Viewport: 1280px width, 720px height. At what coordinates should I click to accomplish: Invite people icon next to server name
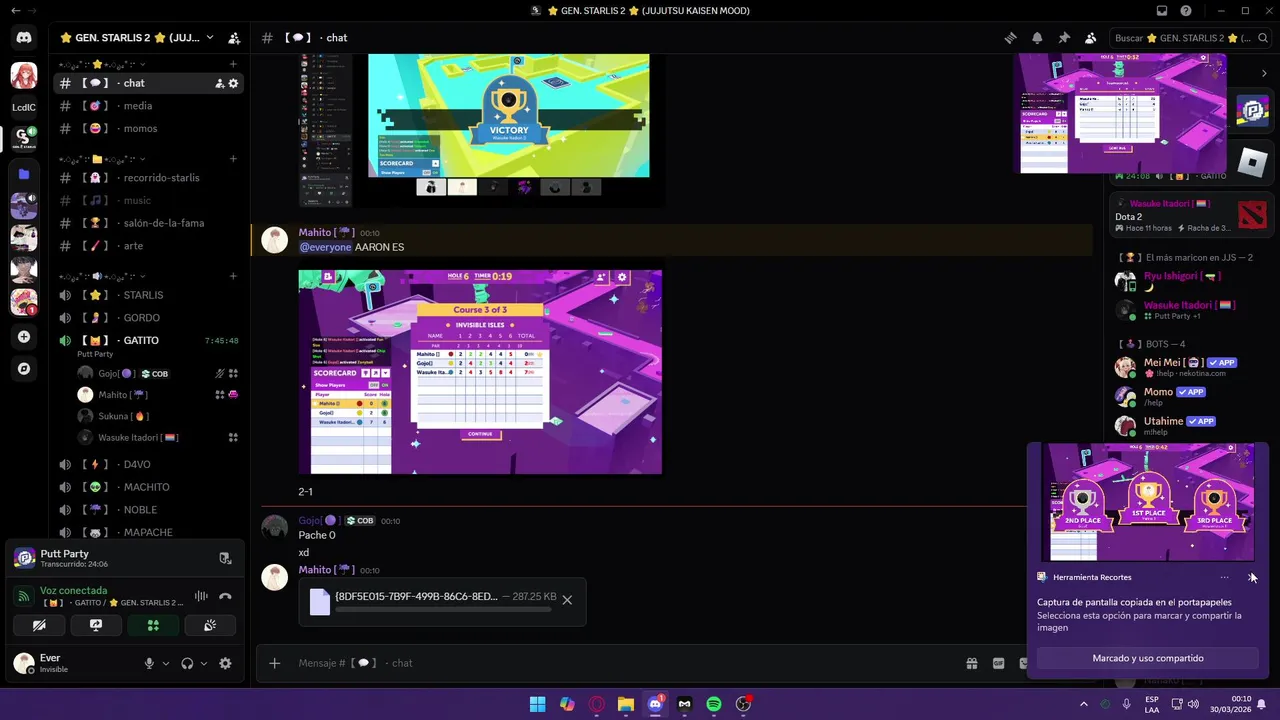[234, 38]
